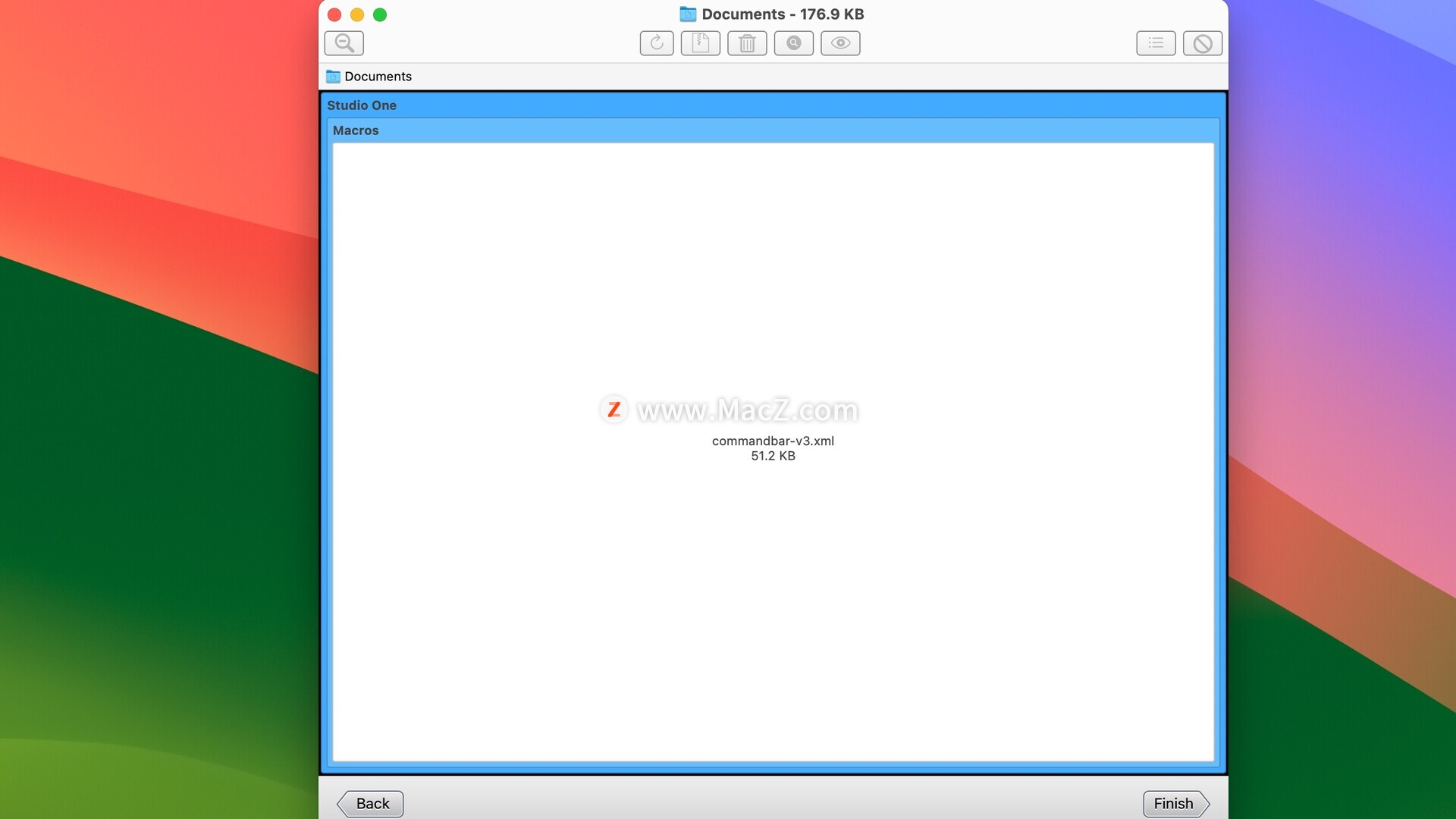Click the folder icon beside Documents breadcrumb

[333, 77]
